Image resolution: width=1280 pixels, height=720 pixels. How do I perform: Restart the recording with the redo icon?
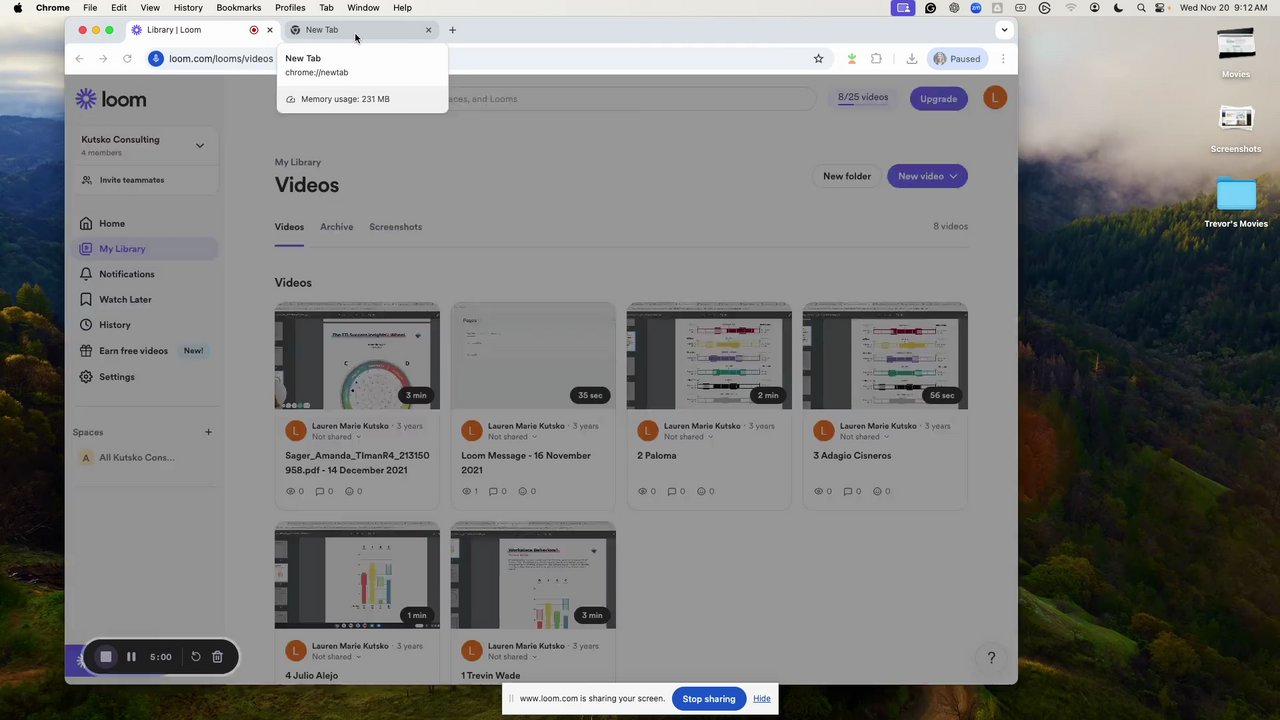(x=196, y=657)
